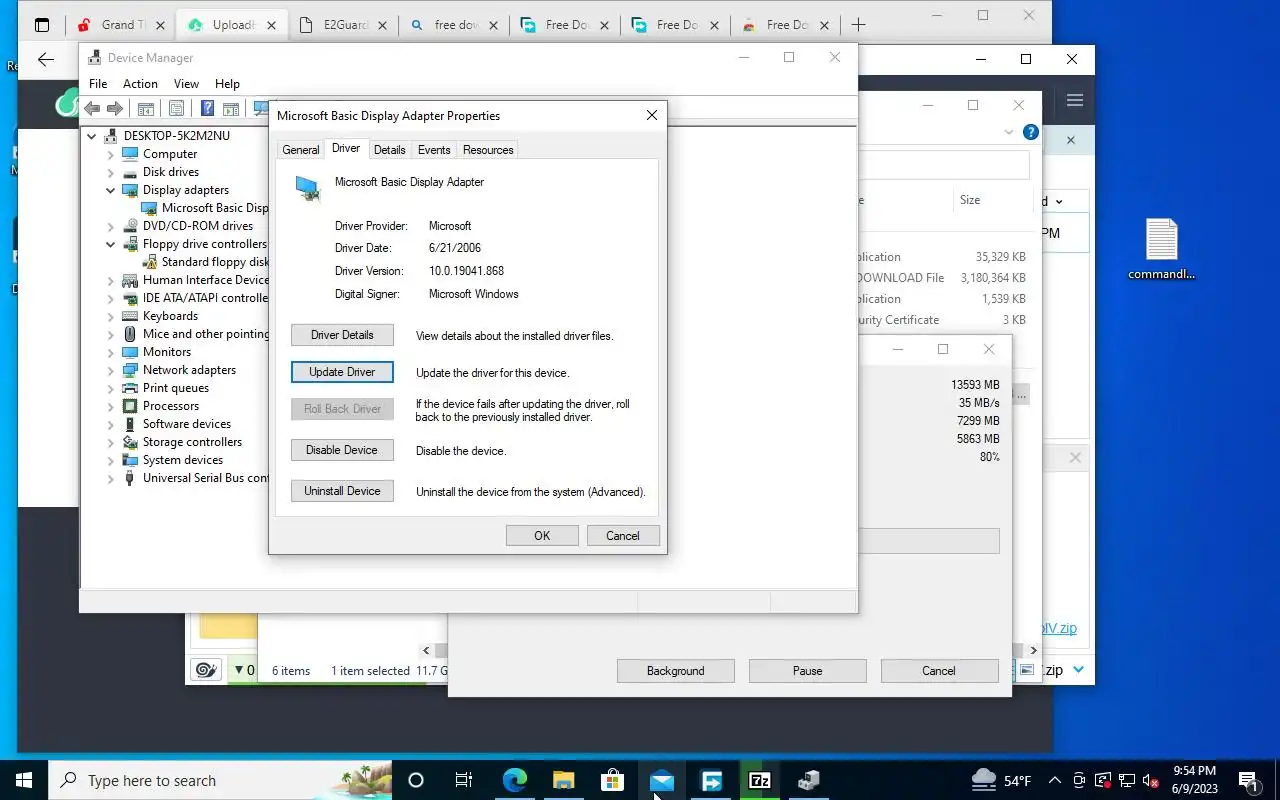Click the Driver Details button
This screenshot has height=800, width=1280.
pyautogui.click(x=342, y=335)
